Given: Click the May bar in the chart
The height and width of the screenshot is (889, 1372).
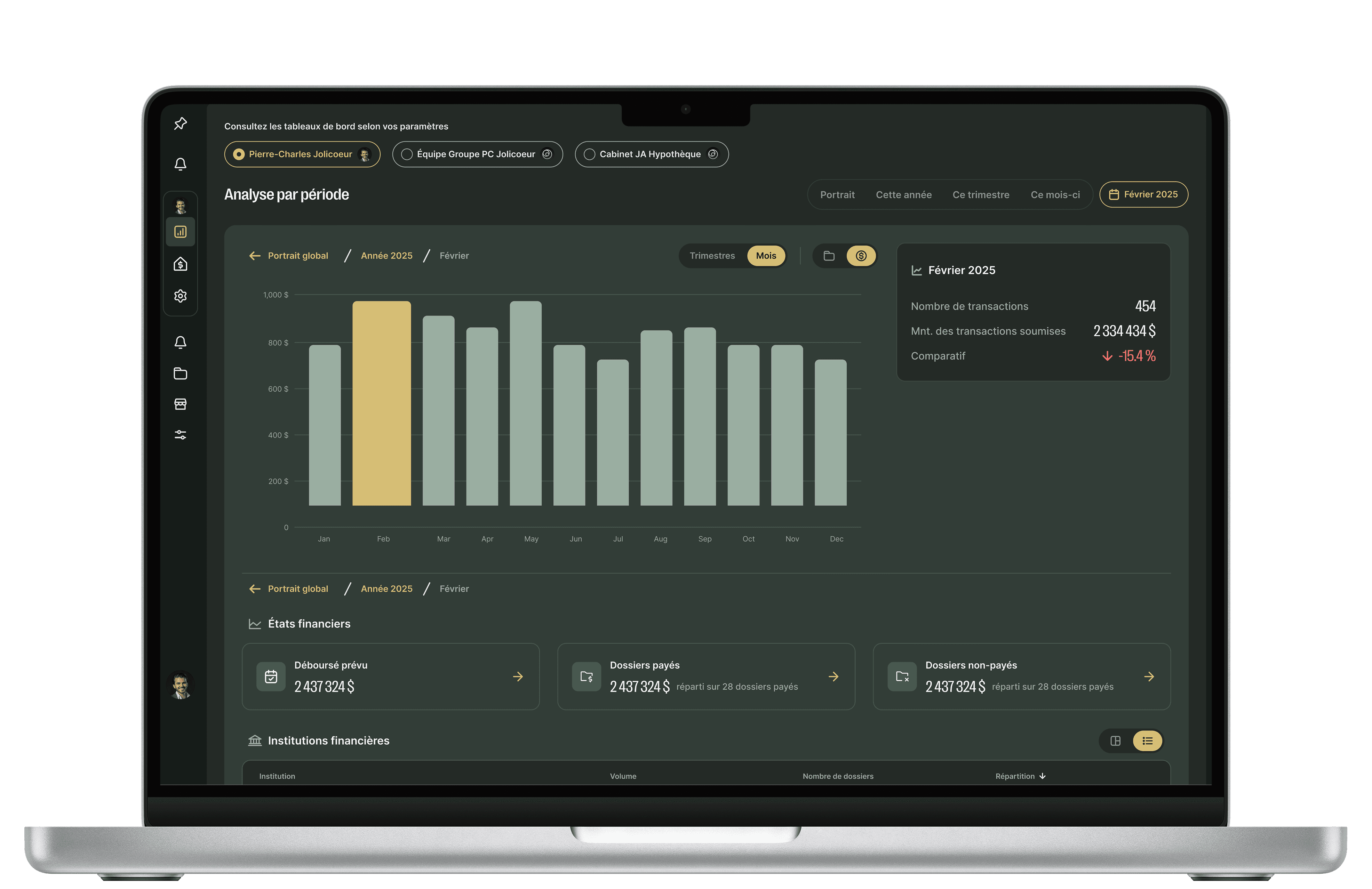Looking at the screenshot, I should click(x=525, y=403).
